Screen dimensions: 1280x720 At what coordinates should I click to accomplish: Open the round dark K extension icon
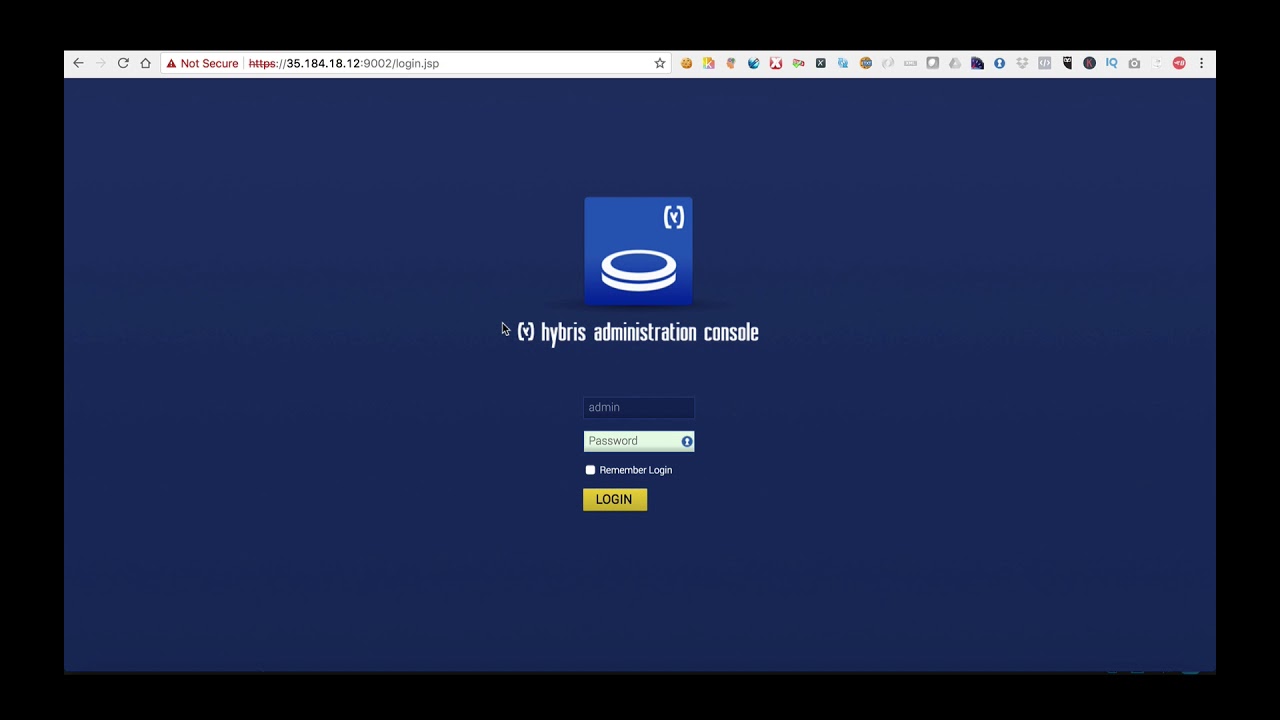[1089, 63]
